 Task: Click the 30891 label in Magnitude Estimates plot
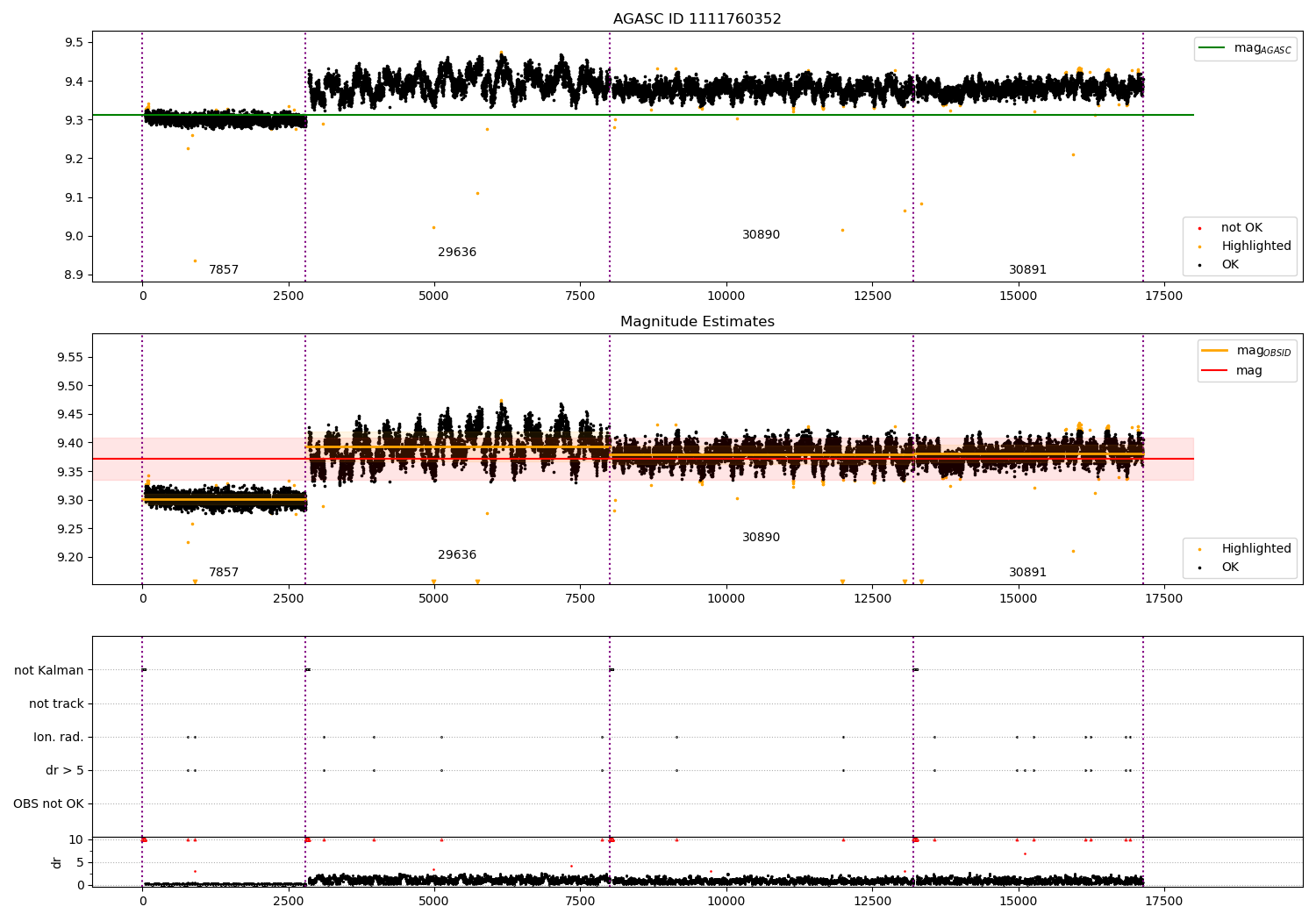[x=1027, y=573]
